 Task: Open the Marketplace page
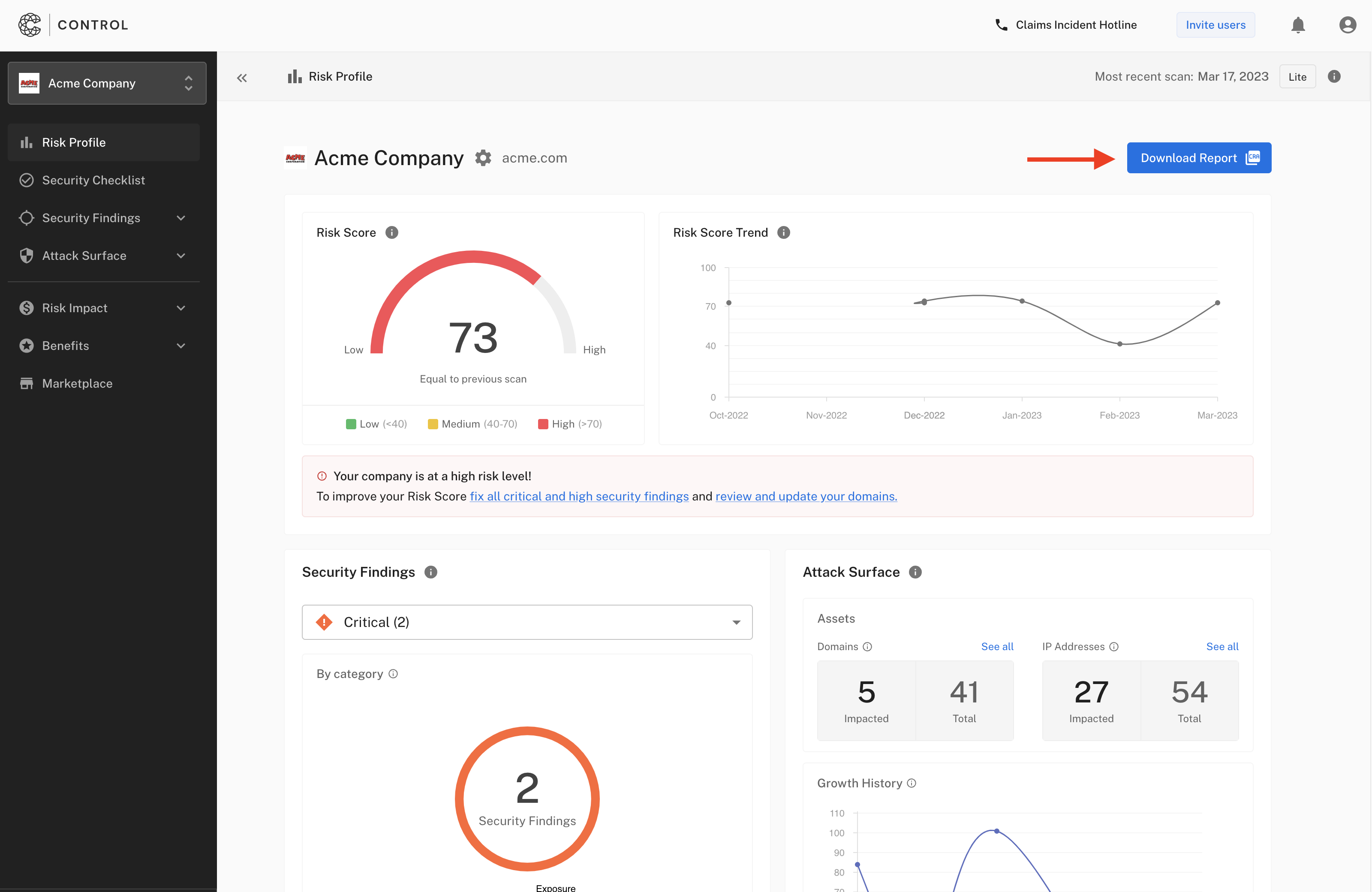(x=104, y=383)
